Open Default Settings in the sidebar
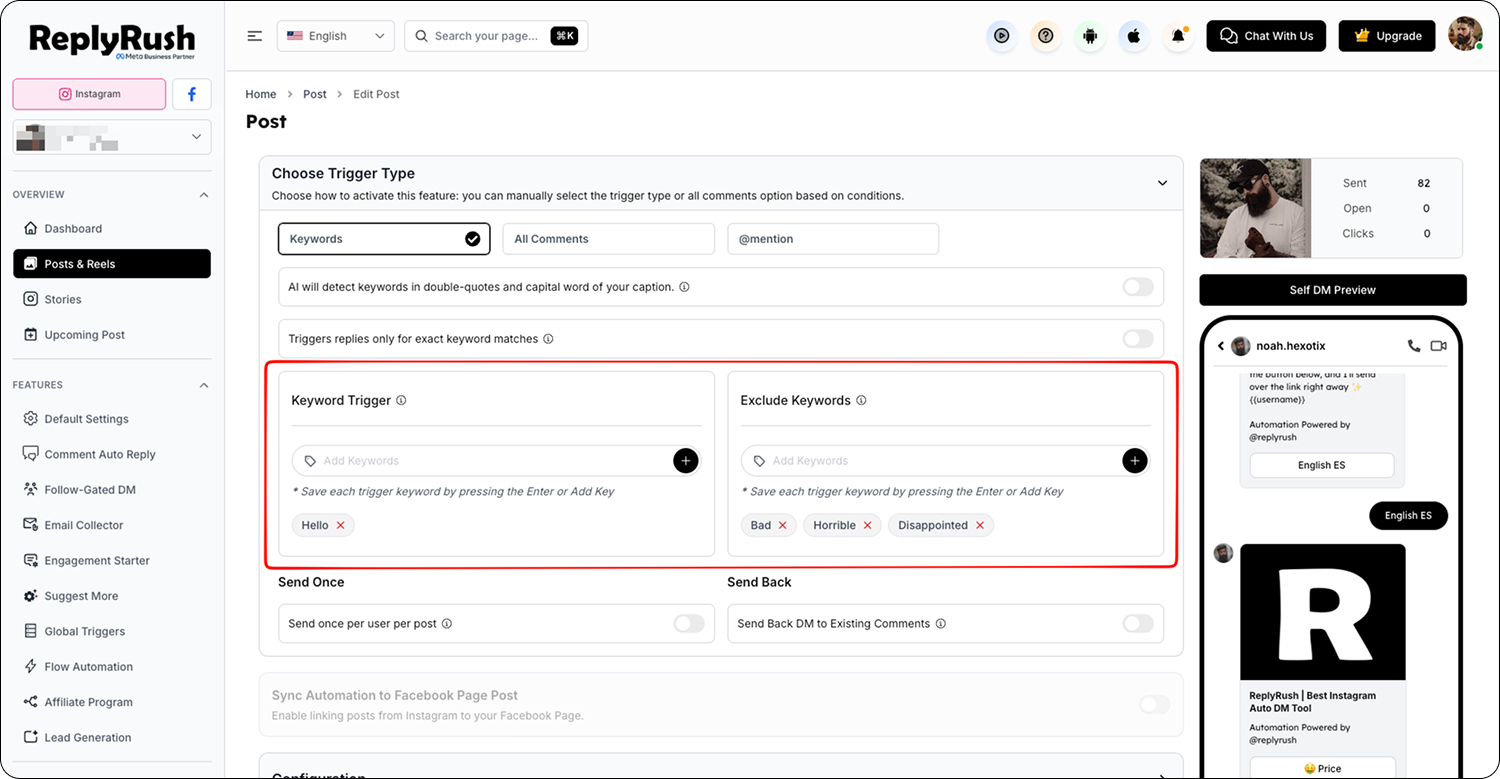 112,419
